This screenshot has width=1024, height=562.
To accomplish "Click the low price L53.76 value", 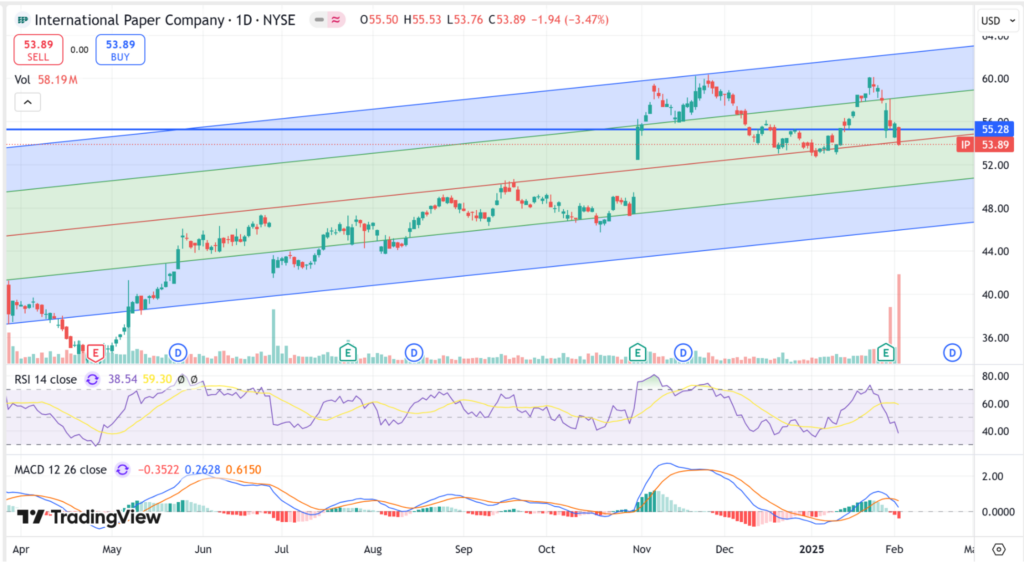I will coord(465,20).
